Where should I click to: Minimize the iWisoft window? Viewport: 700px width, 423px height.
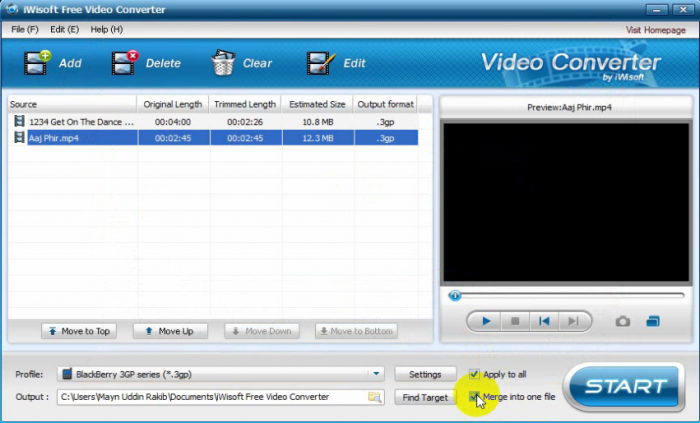click(657, 9)
